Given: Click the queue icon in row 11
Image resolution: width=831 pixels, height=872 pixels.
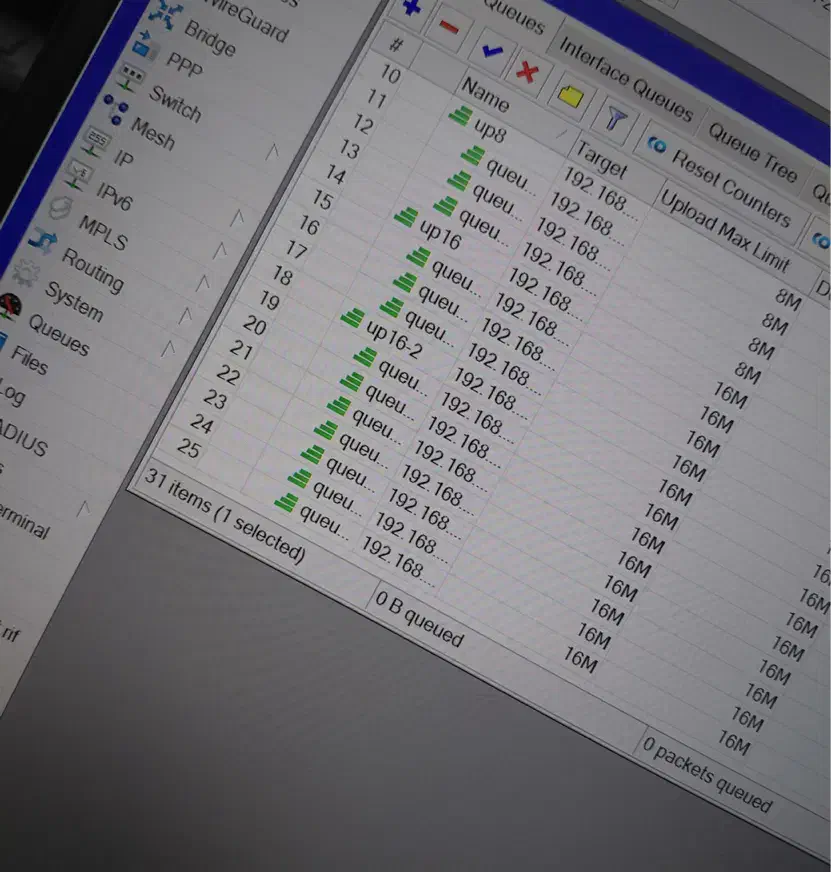Looking at the screenshot, I should 473,156.
